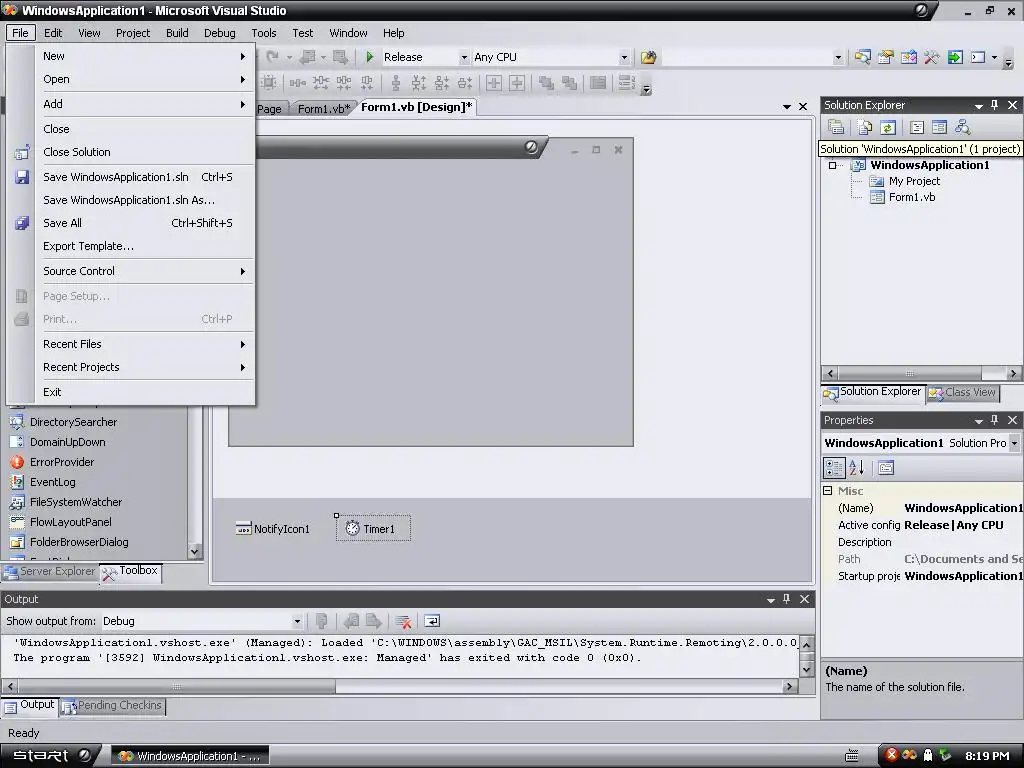
Task: Open the Show output from Debug dropdown
Action: tap(296, 621)
